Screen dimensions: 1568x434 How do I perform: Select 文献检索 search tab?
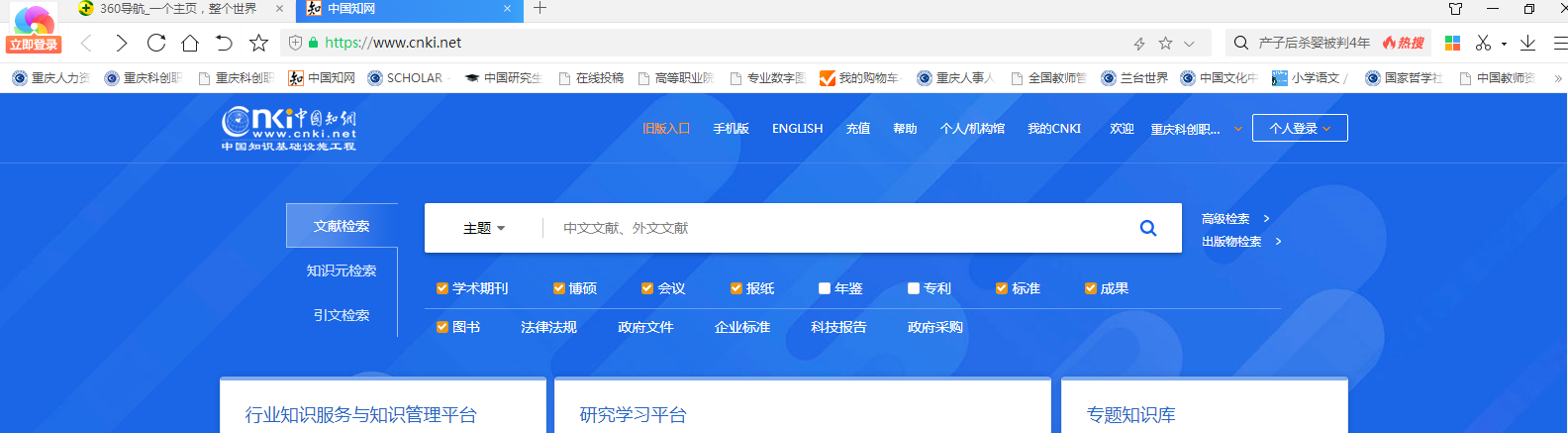[342, 226]
